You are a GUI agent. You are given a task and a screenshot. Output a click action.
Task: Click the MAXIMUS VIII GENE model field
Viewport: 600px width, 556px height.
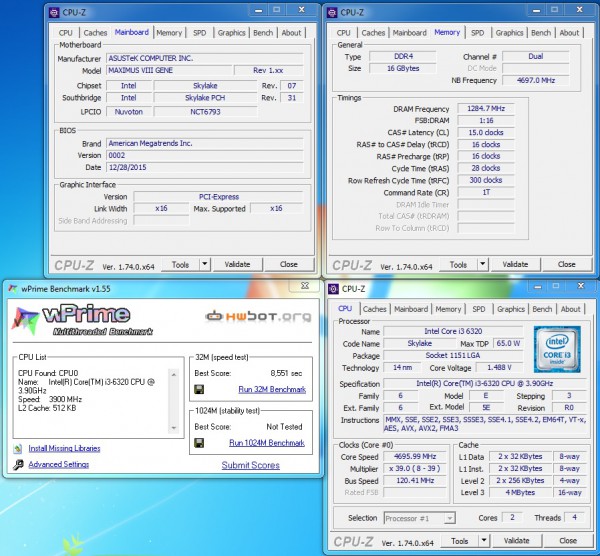coord(169,70)
